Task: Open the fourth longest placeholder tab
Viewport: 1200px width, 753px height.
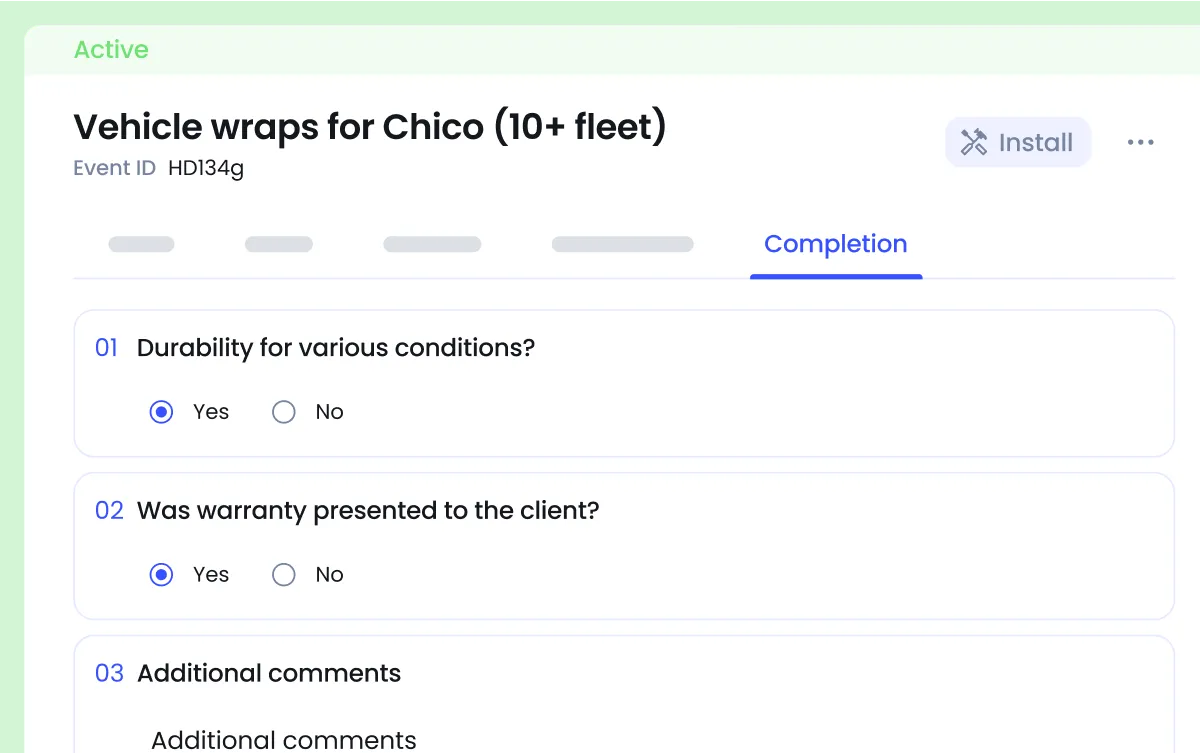Action: click(x=622, y=244)
